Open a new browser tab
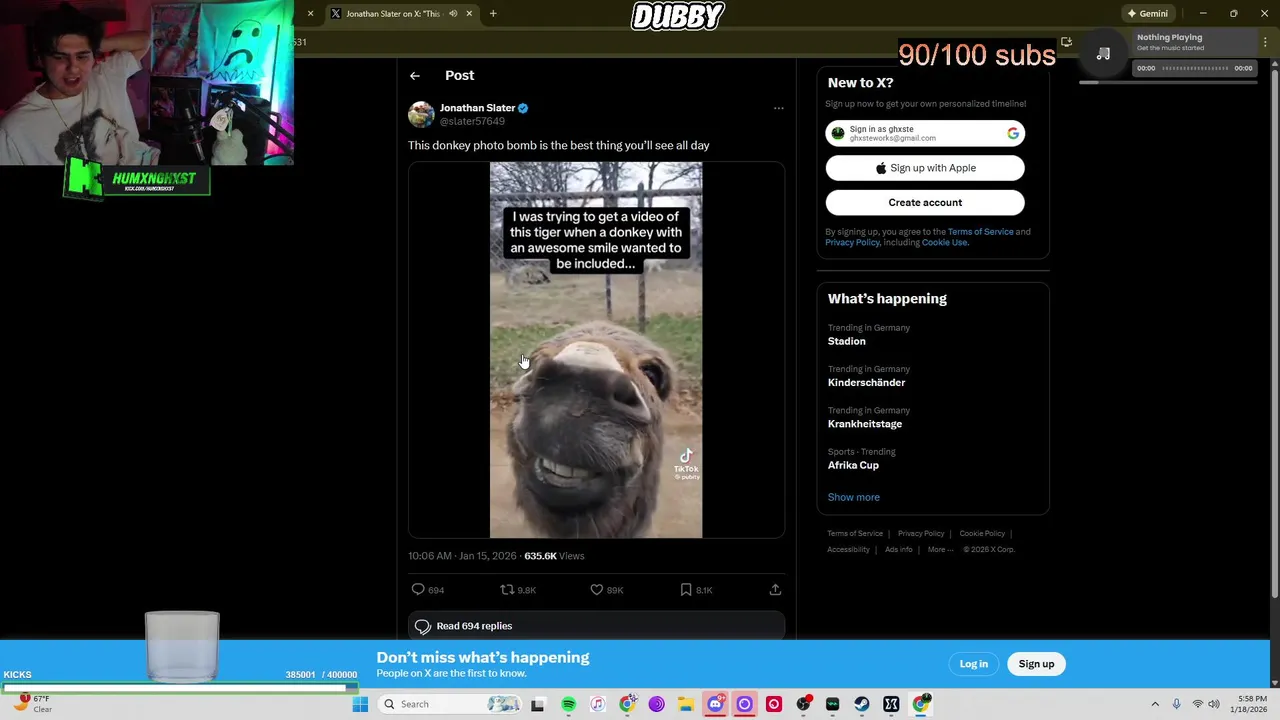Screen dimensions: 1280x720 click(493, 14)
